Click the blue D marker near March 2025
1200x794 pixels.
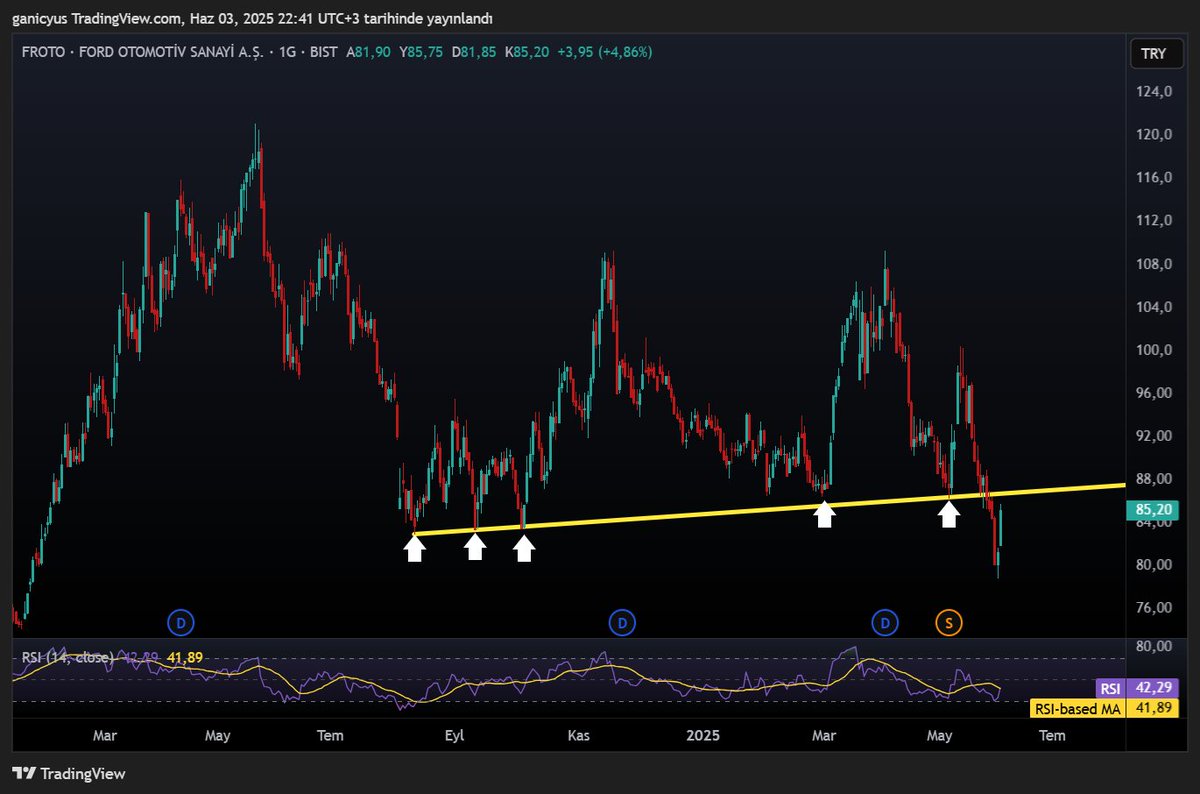click(884, 623)
